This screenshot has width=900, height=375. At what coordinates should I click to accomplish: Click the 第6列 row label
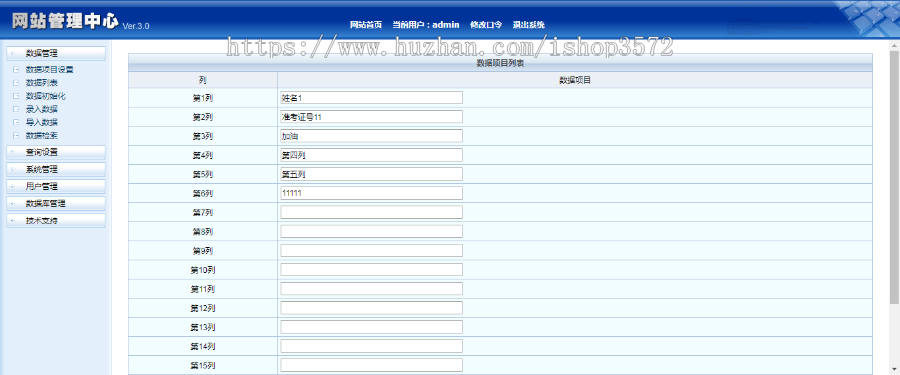pos(203,194)
